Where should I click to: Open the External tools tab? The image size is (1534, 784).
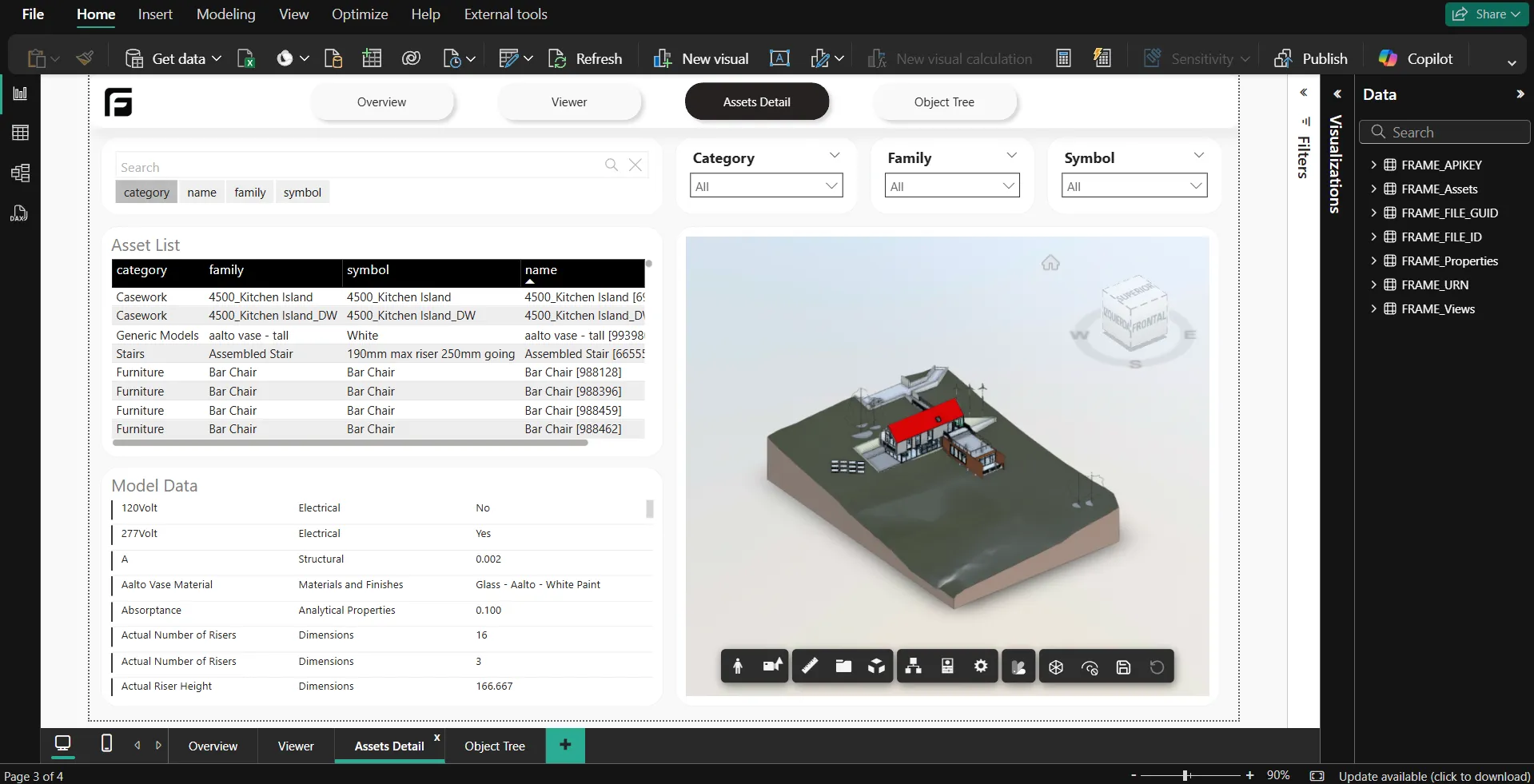coord(505,14)
